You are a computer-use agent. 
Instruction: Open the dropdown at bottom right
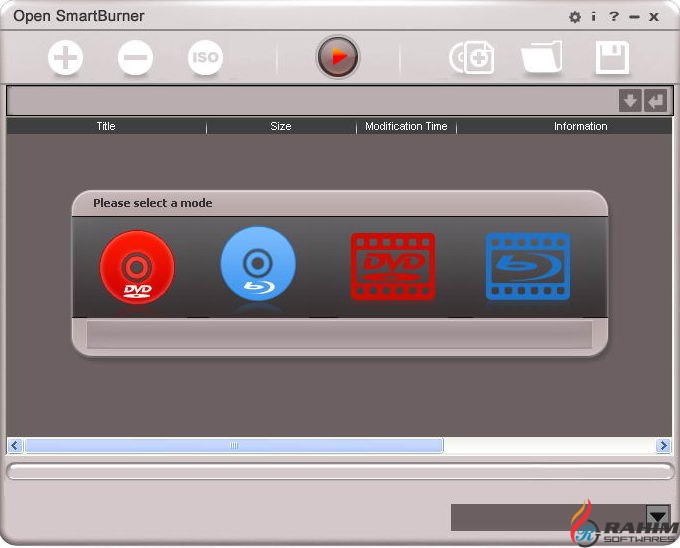coord(658,516)
